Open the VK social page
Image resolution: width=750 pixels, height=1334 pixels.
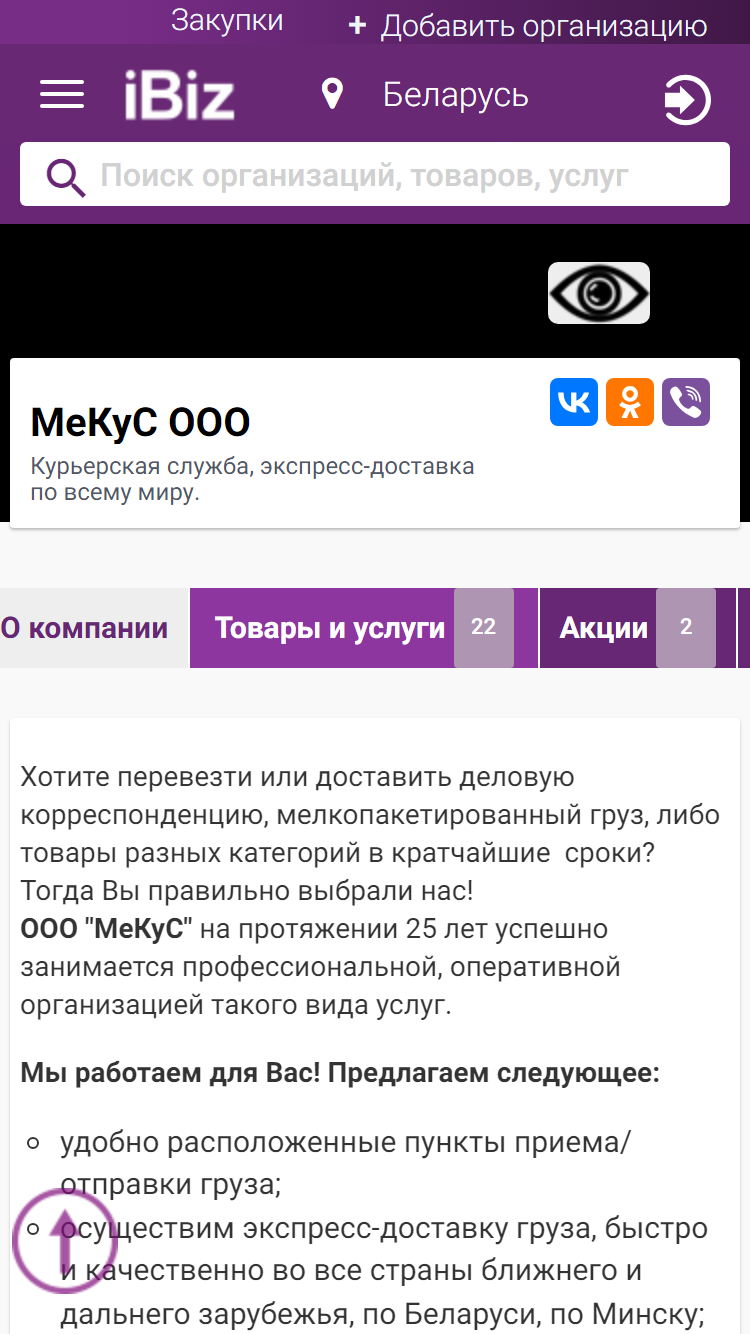pyautogui.click(x=574, y=402)
